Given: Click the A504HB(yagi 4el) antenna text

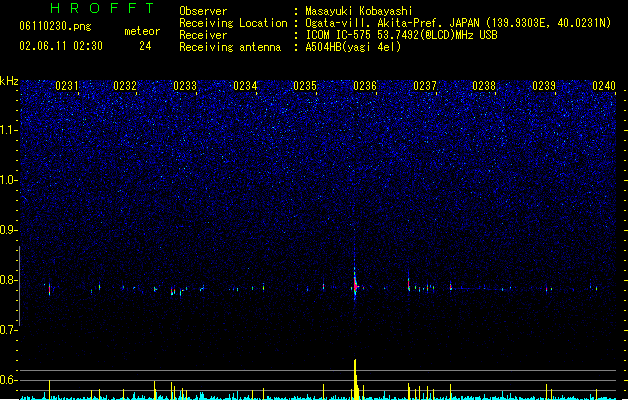Looking at the screenshot, I should coord(353,47).
